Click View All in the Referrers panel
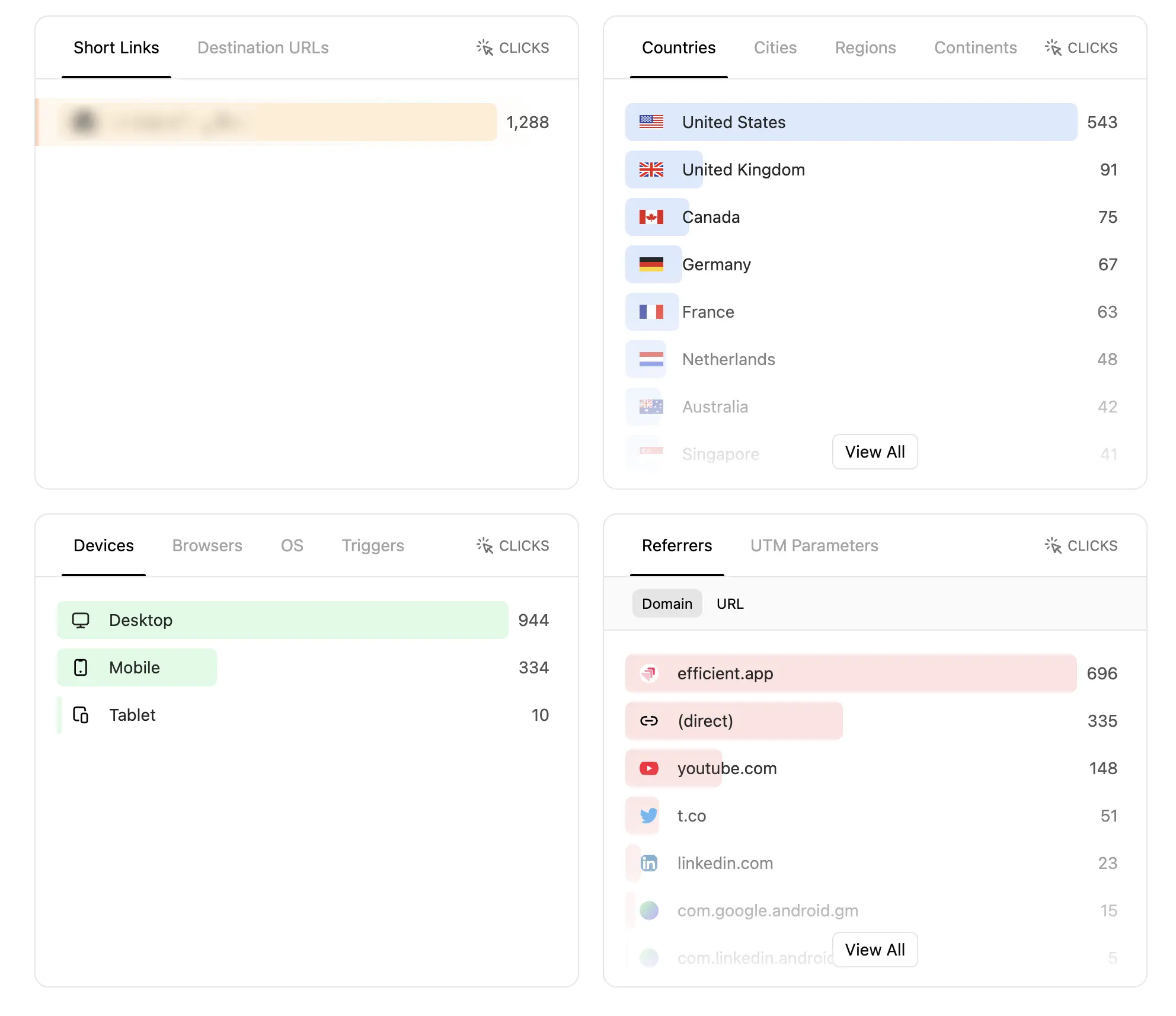This screenshot has width=1176, height=1016. tap(875, 950)
